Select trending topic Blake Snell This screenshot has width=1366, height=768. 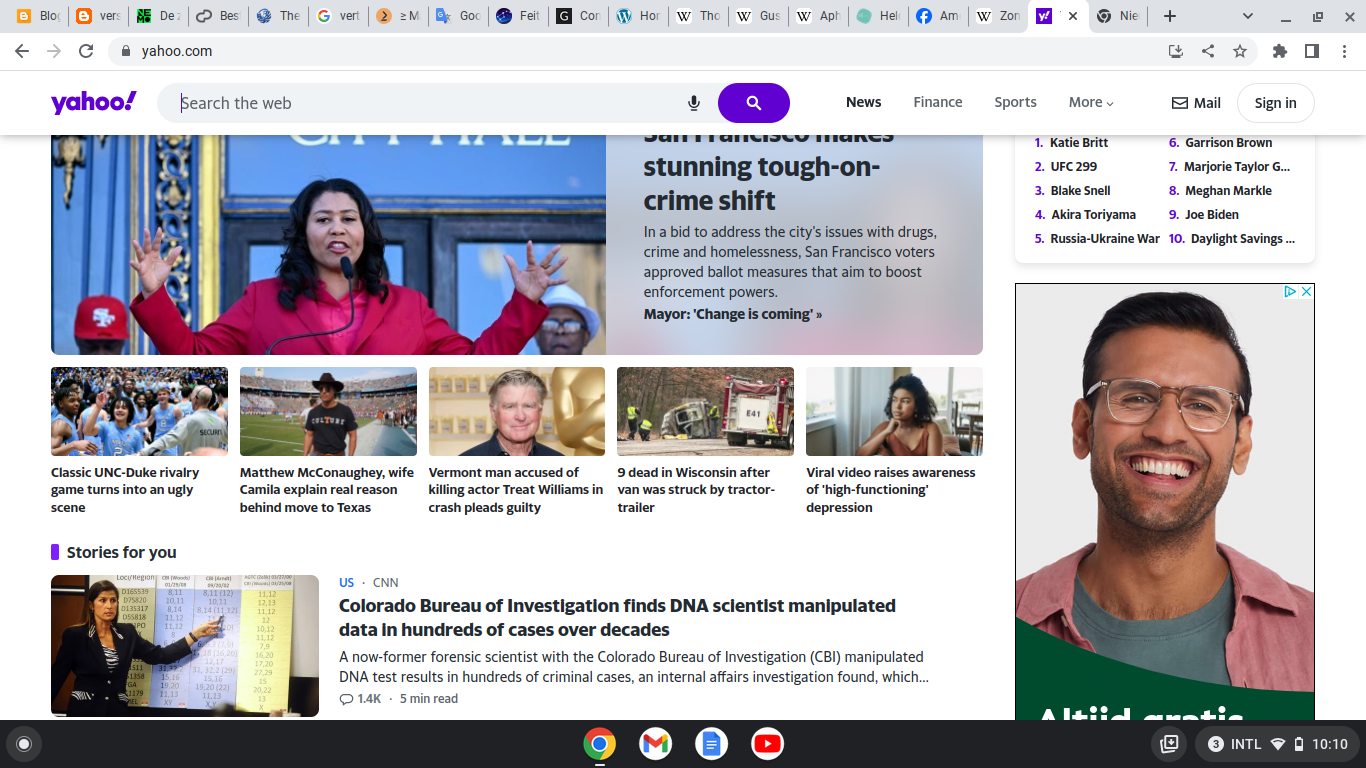(1080, 191)
